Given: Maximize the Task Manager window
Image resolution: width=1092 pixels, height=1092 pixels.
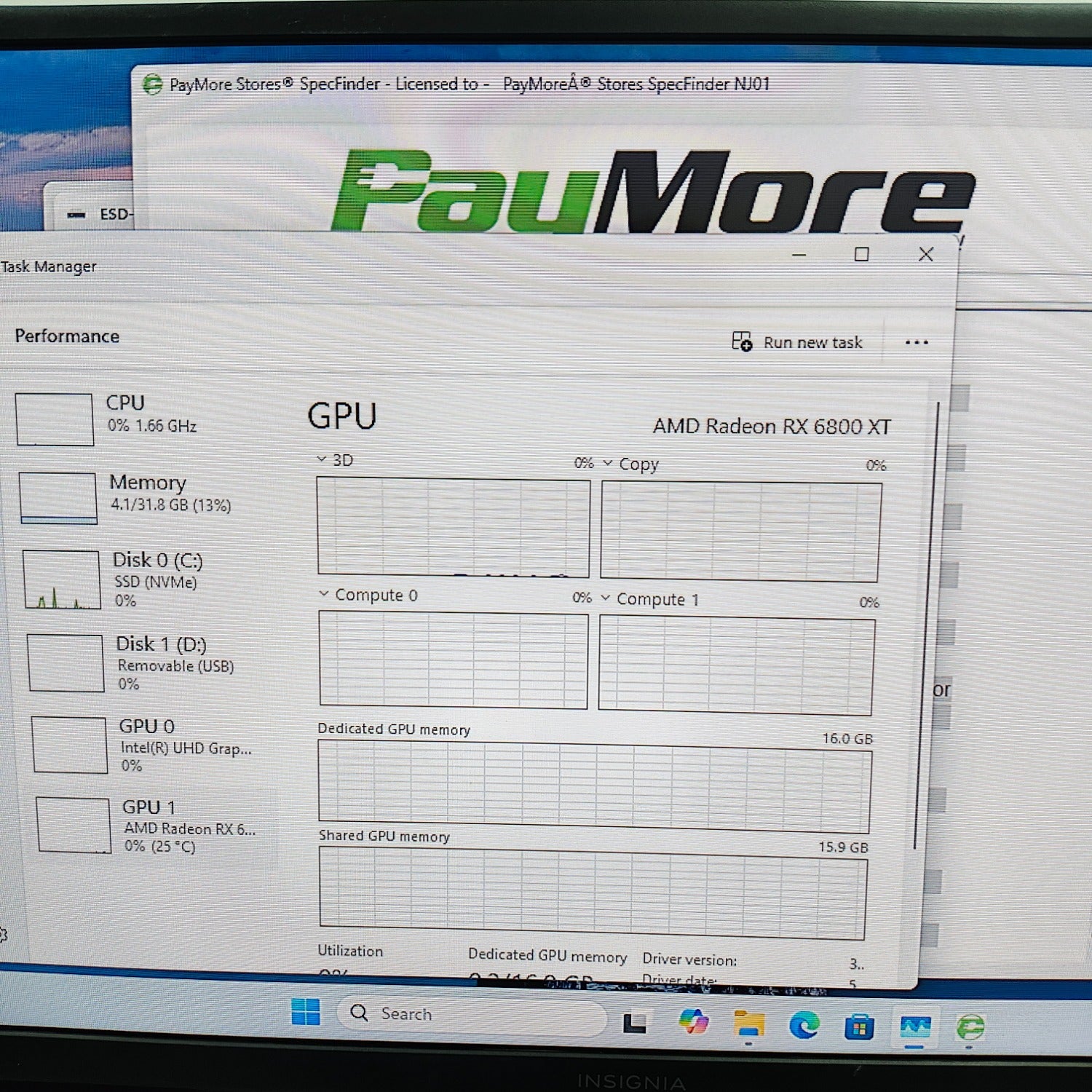Looking at the screenshot, I should coord(861,254).
